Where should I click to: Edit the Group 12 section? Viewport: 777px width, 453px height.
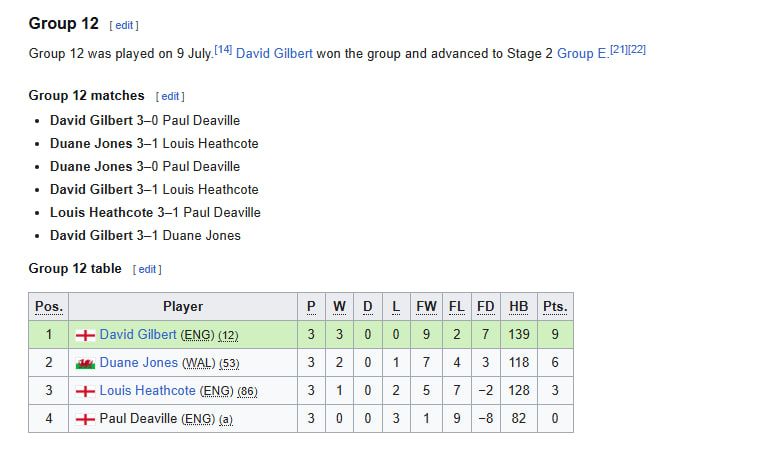pos(124,25)
